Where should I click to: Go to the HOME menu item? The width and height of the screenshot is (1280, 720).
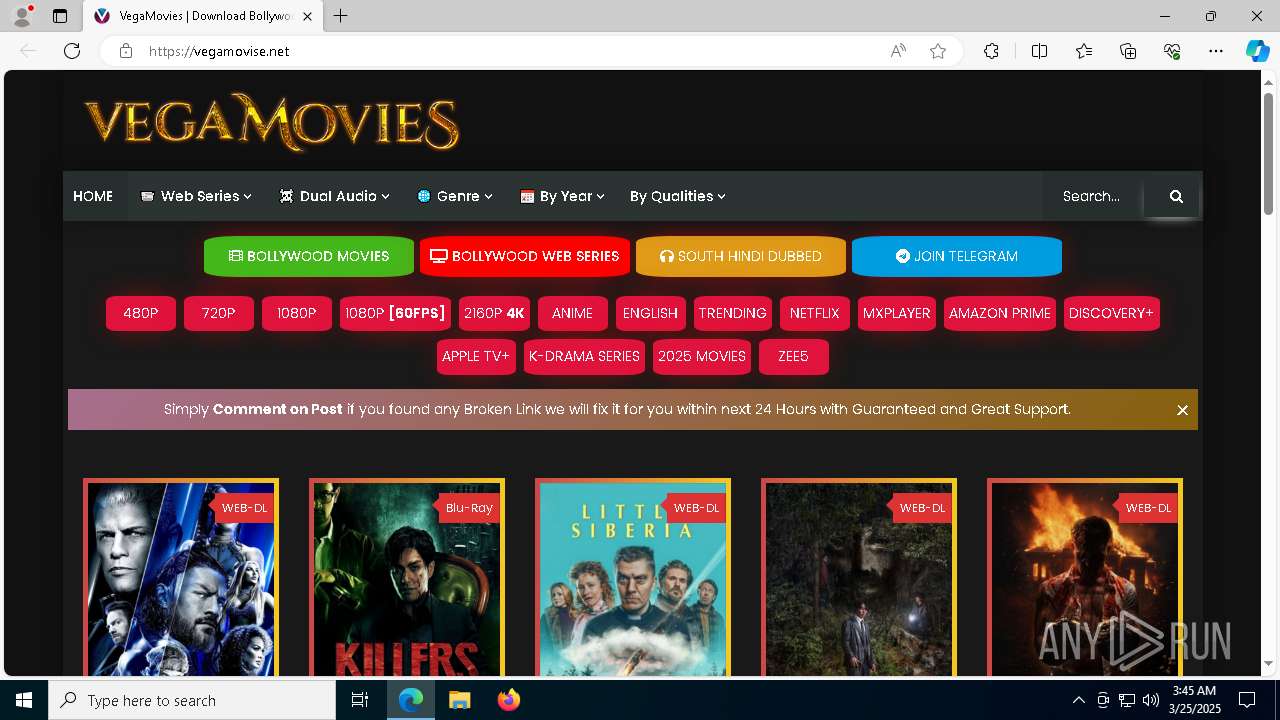coord(93,196)
